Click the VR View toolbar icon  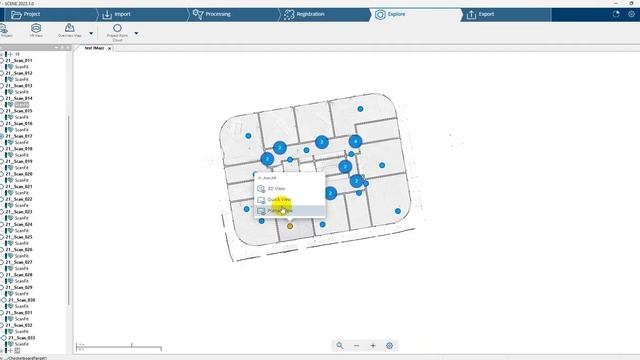click(x=36, y=30)
